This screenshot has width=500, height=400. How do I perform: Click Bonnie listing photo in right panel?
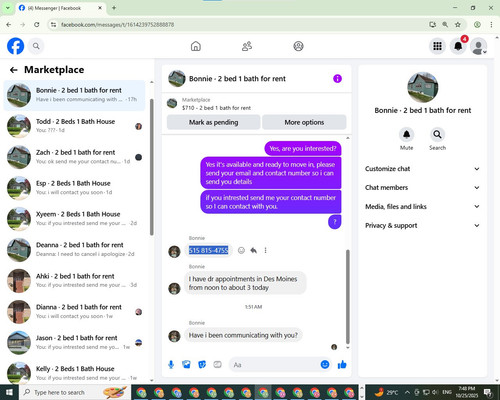coord(423,87)
